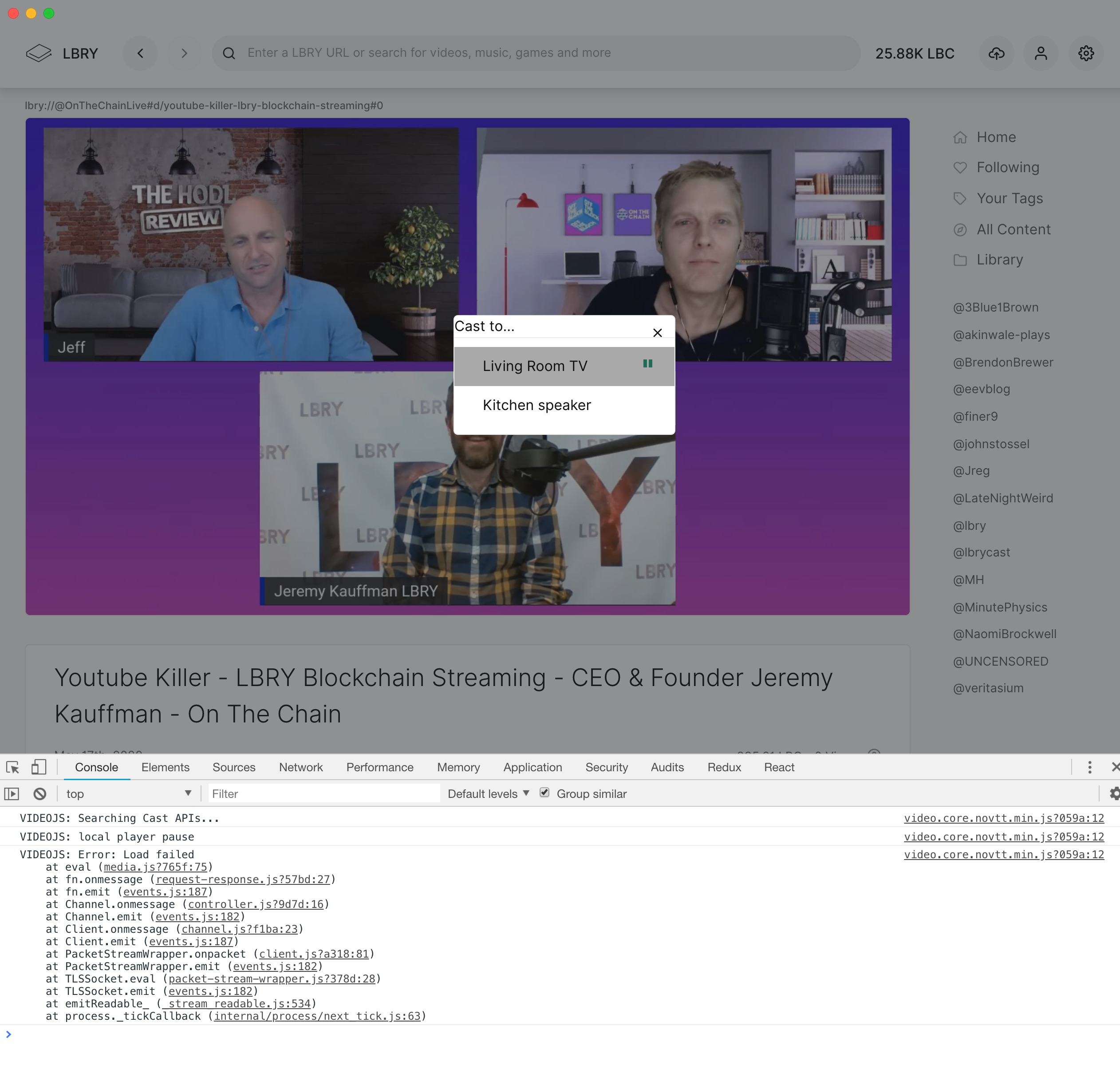Switch to the Audits tab

pyautogui.click(x=667, y=767)
